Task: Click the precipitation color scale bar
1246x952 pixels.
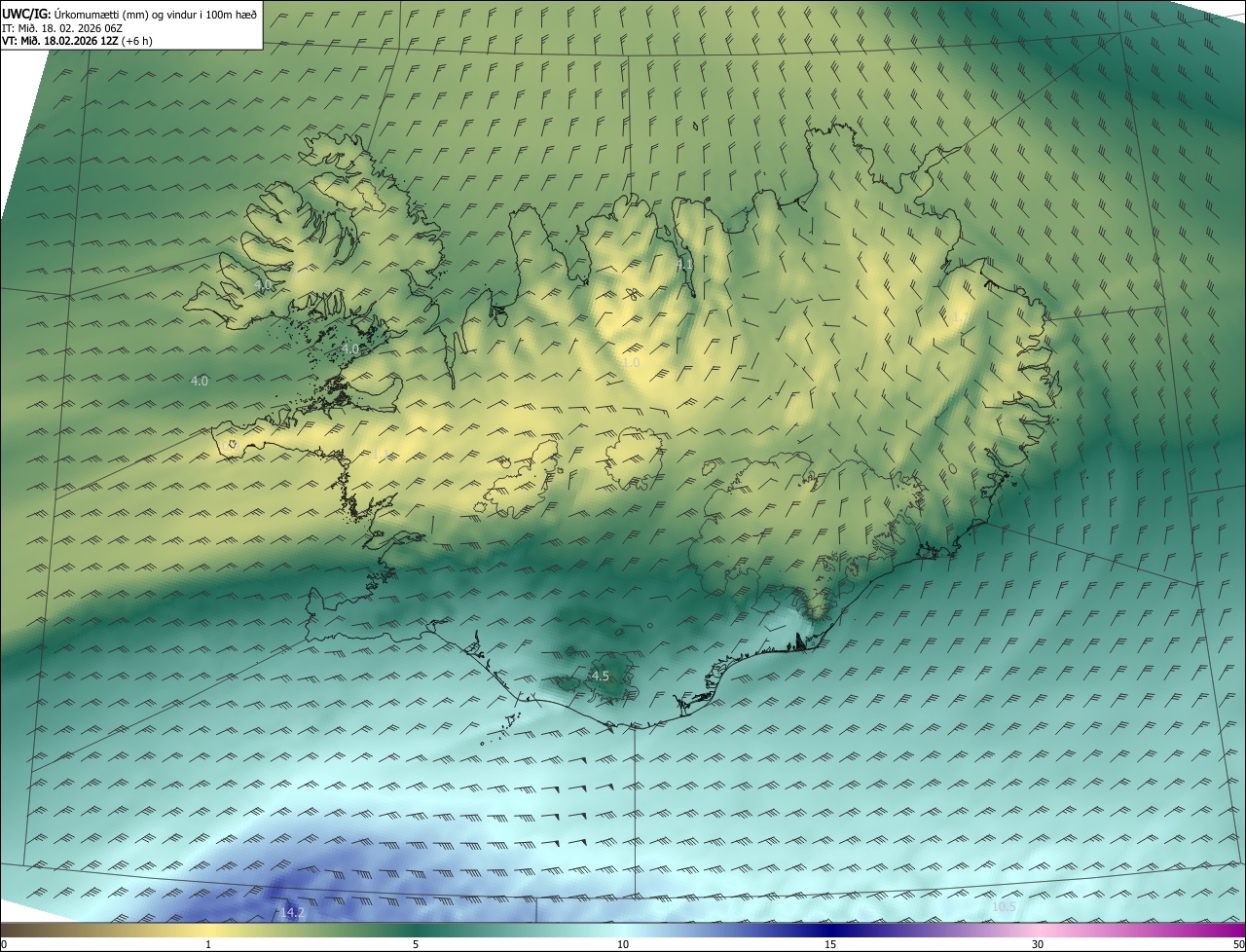Action: coord(623,931)
